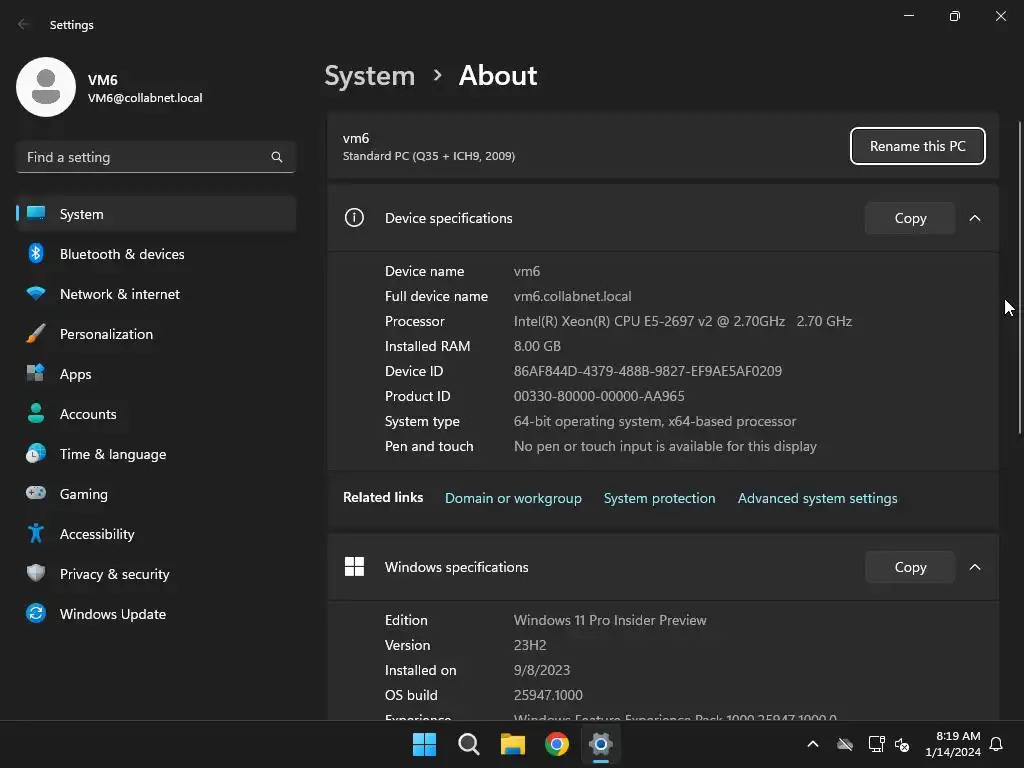Click the OS build value 25947.1000
The height and width of the screenshot is (768, 1024).
pos(548,695)
